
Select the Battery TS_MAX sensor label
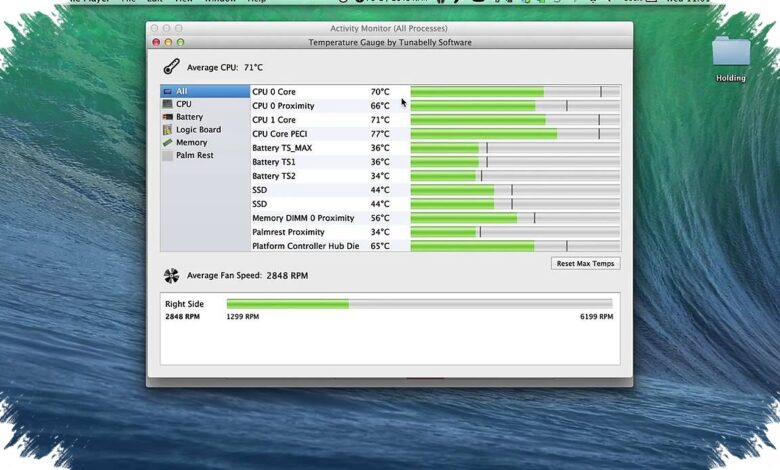click(x=282, y=148)
